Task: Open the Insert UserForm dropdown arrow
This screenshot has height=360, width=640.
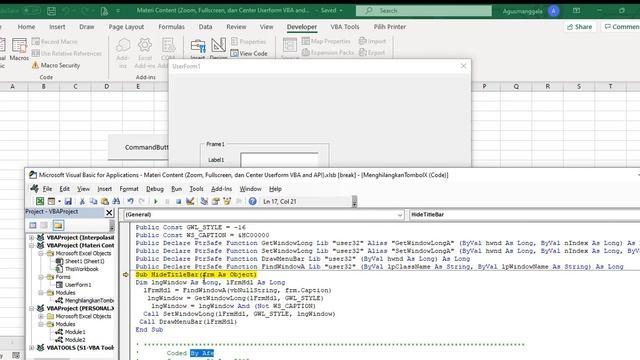Action: tap(59, 201)
